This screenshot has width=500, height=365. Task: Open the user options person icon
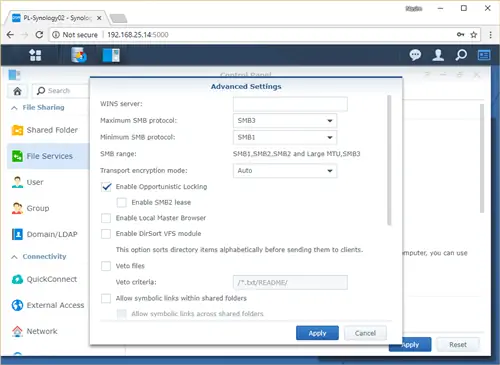[x=438, y=55]
